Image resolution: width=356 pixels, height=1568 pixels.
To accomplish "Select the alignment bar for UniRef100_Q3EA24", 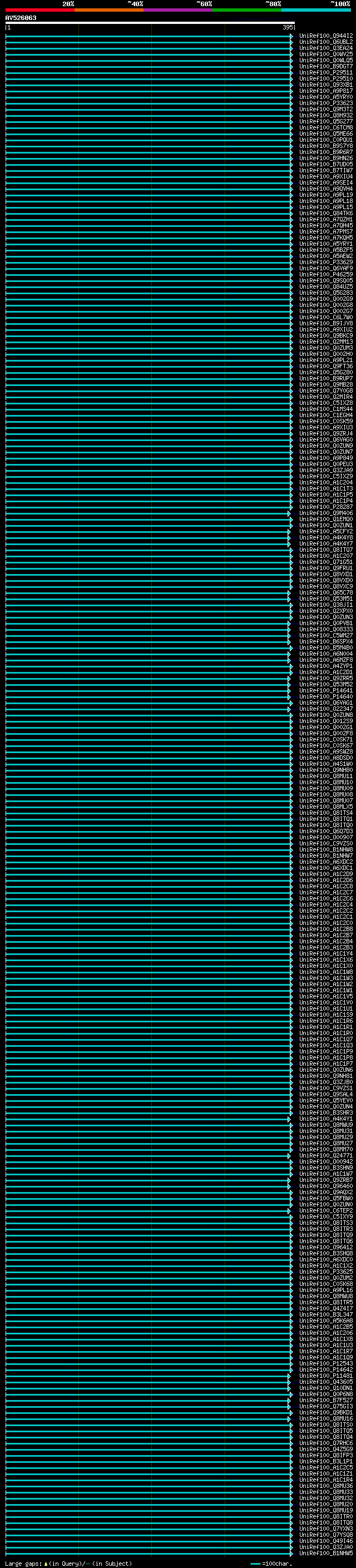I will pyautogui.click(x=149, y=48).
